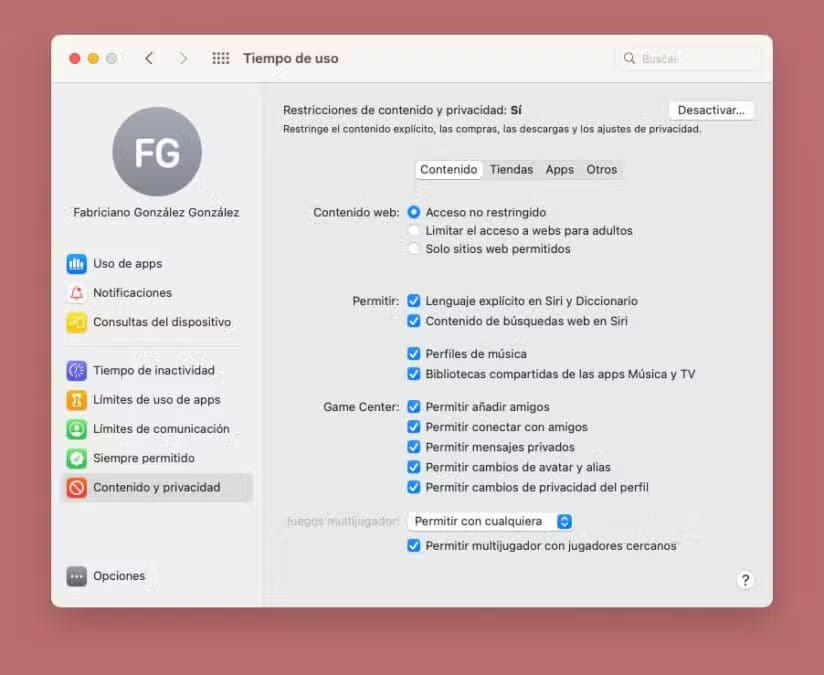Switch to the Tiendas tab
Viewport: 824px width, 675px height.
tap(511, 170)
